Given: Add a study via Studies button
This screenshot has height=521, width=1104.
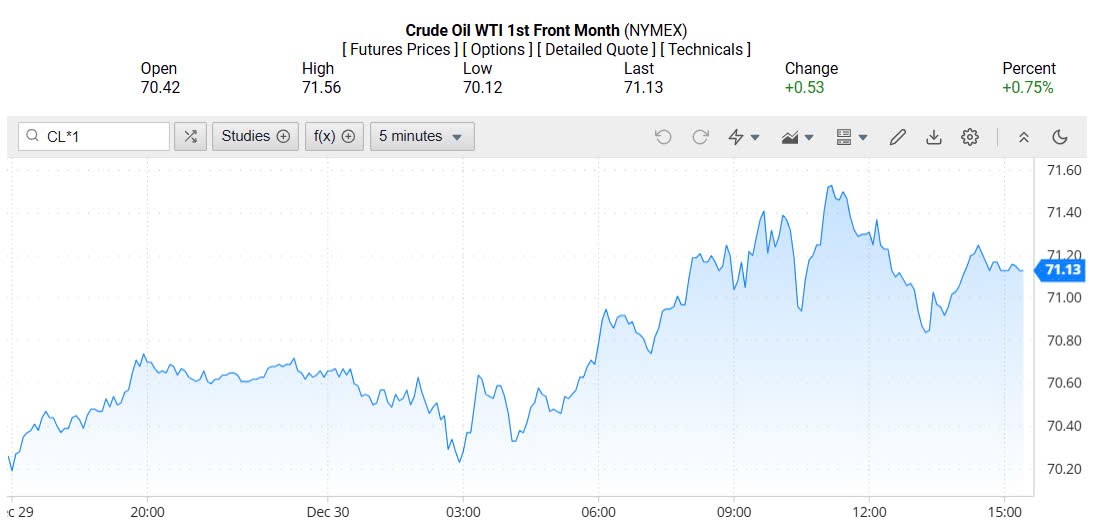Looking at the screenshot, I should pos(255,137).
